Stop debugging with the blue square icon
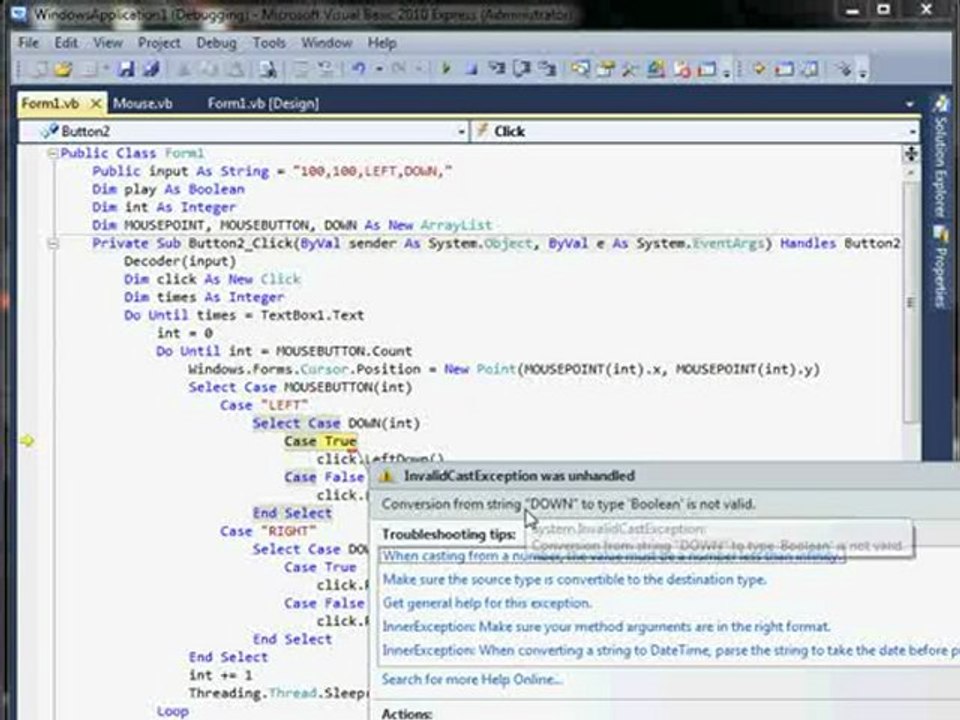This screenshot has height=720, width=960. tap(471, 69)
